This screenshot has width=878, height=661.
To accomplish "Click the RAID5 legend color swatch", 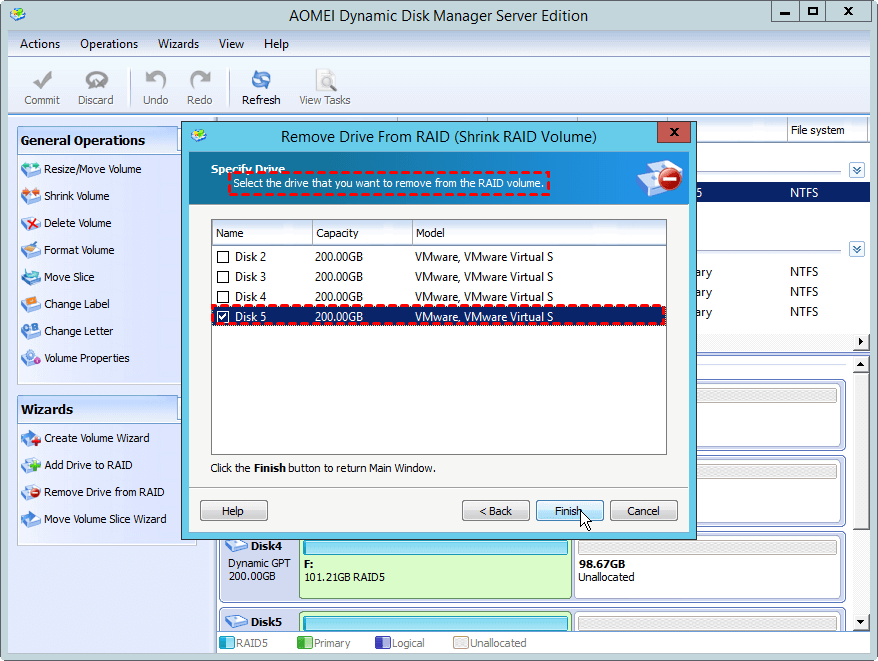I will point(226,643).
